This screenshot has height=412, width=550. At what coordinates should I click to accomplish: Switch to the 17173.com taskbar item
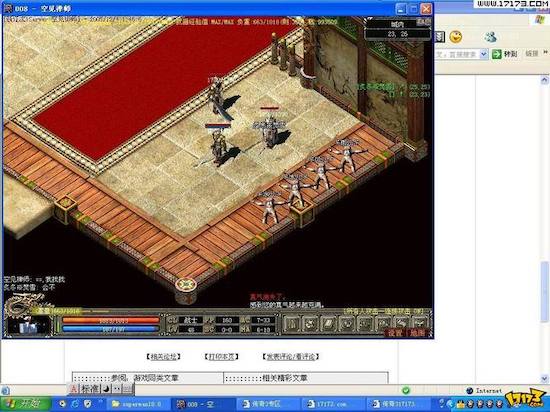[333, 404]
